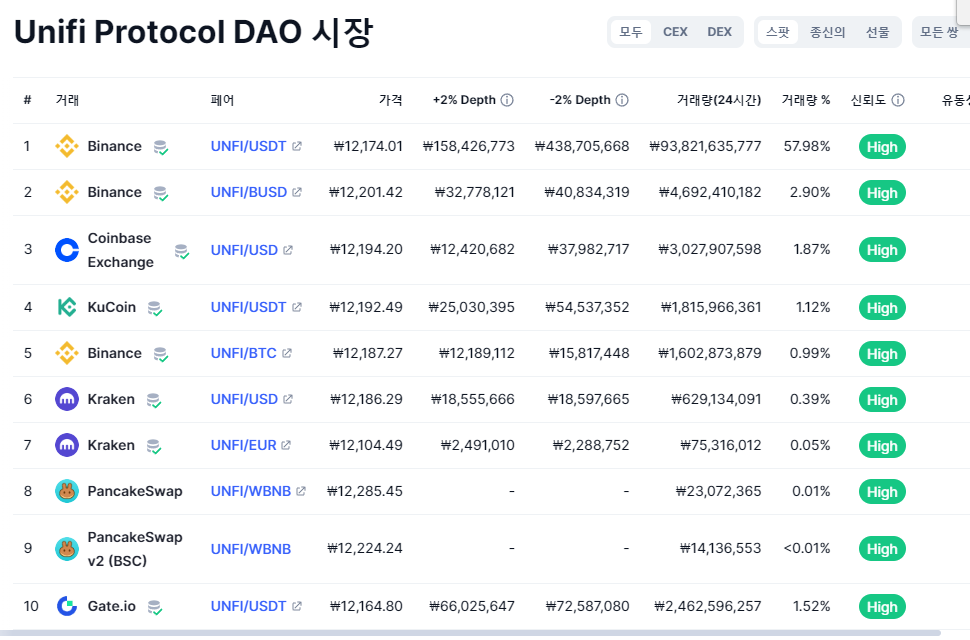Viewport: 970px width, 640px height.
Task: Click the 57.98% volume share
Action: tap(807, 147)
